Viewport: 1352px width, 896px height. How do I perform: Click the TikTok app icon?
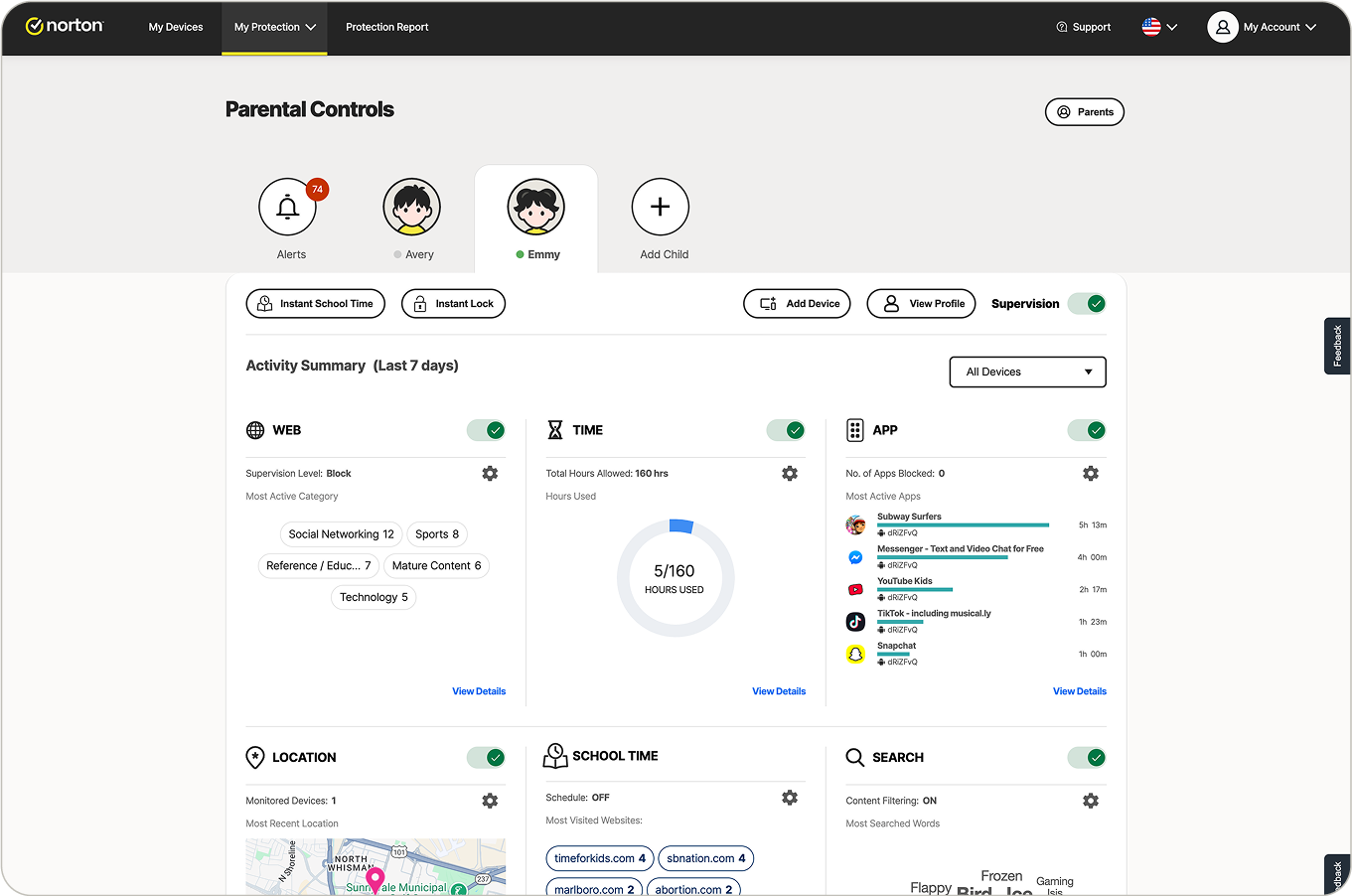[855, 622]
